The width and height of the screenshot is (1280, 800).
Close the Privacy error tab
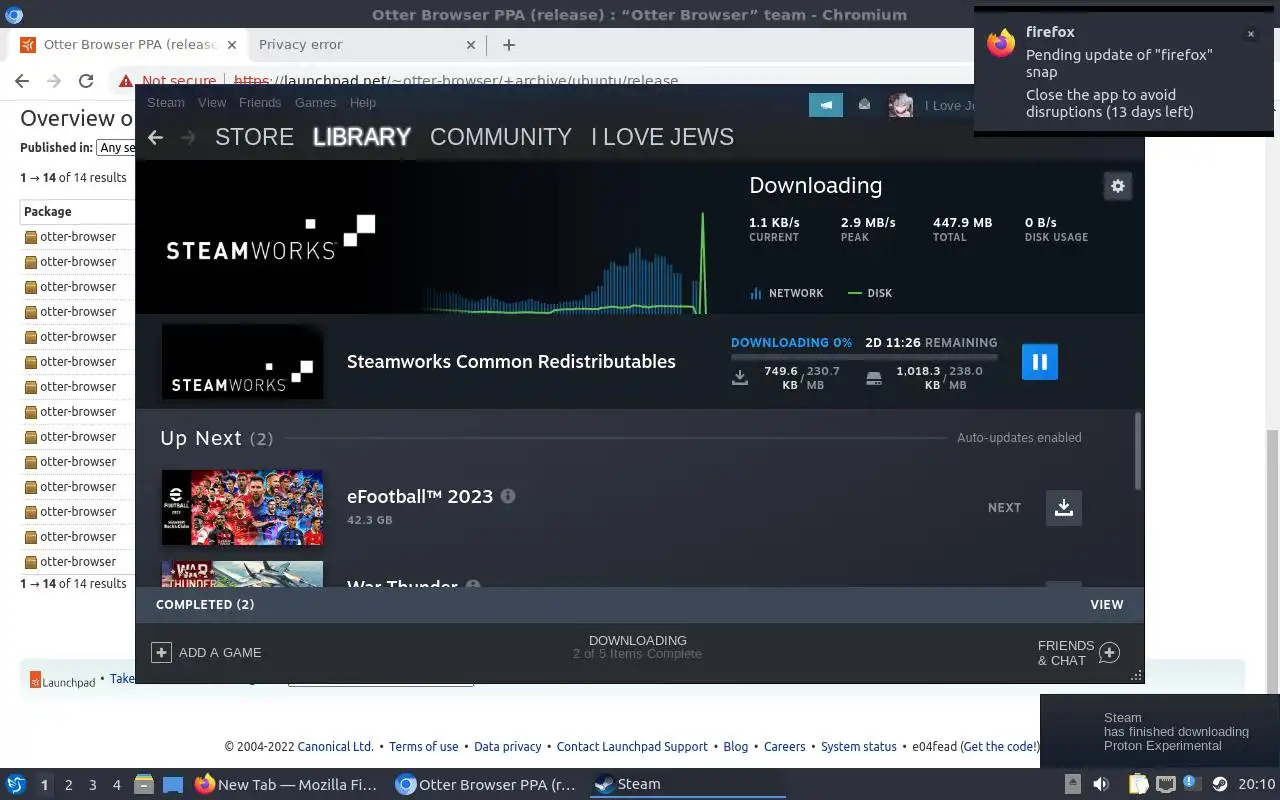[472, 45]
